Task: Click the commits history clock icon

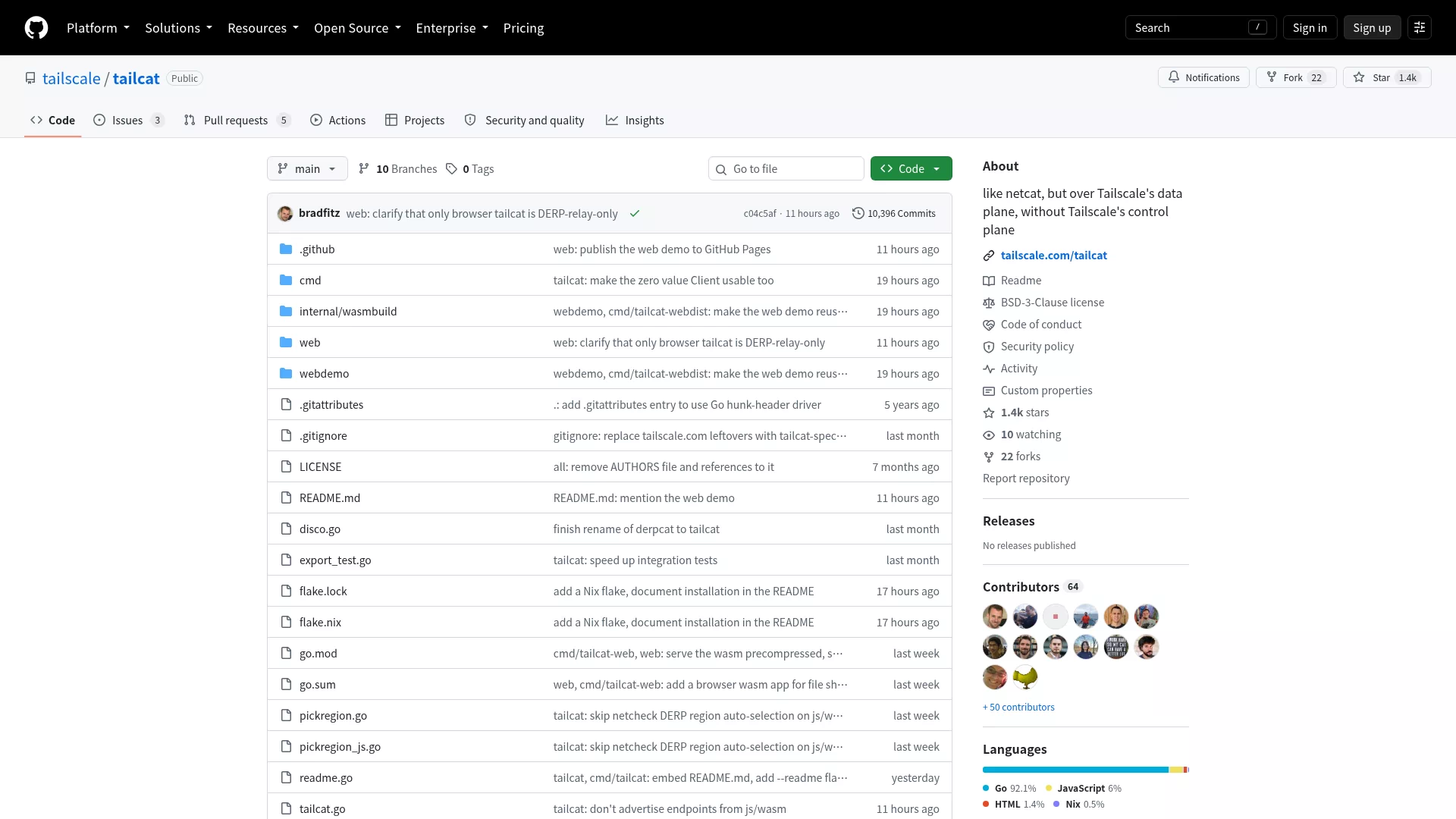Action: coord(858,214)
